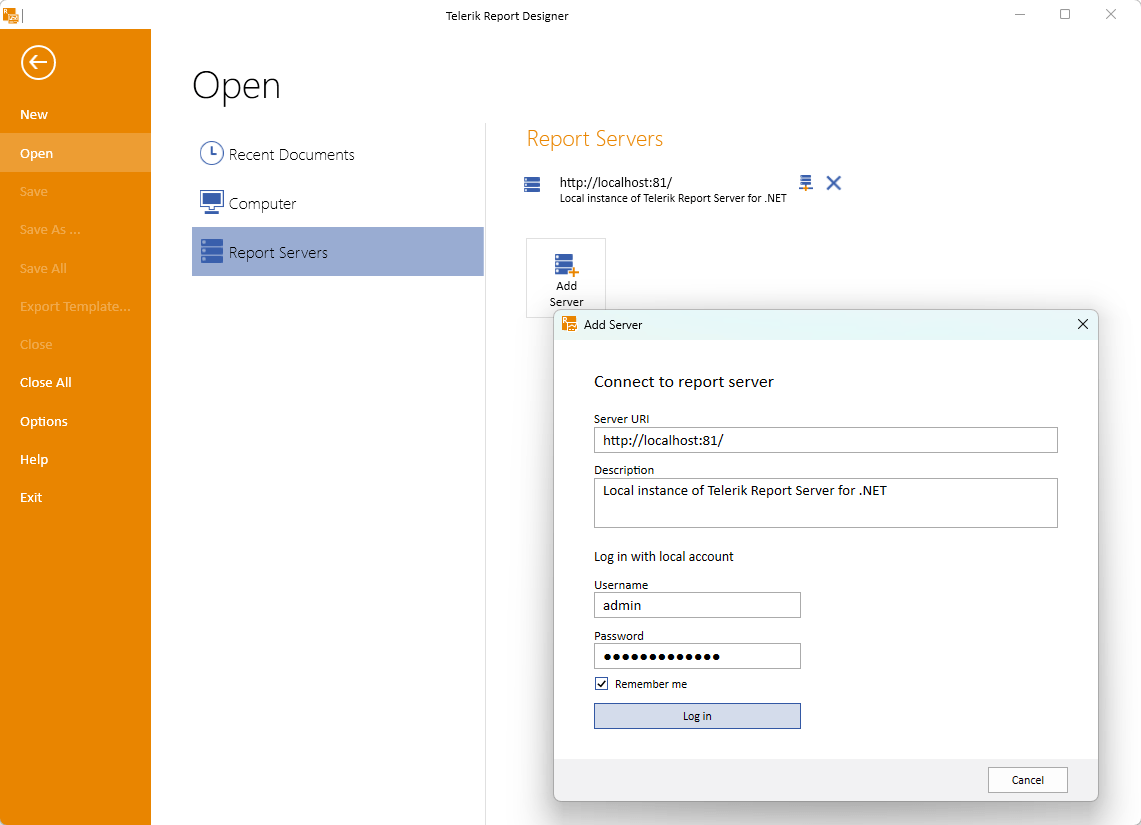Click the Add Server tile

tap(566, 279)
